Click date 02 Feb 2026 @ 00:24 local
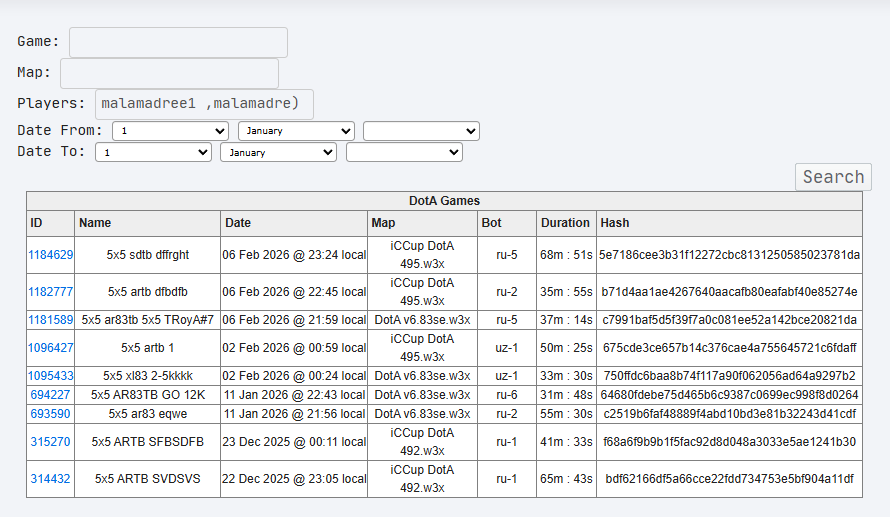 [294, 376]
